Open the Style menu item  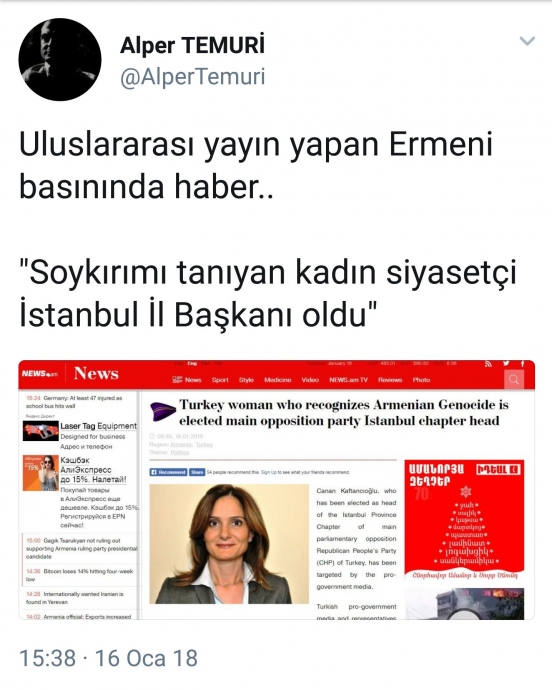pos(246,380)
